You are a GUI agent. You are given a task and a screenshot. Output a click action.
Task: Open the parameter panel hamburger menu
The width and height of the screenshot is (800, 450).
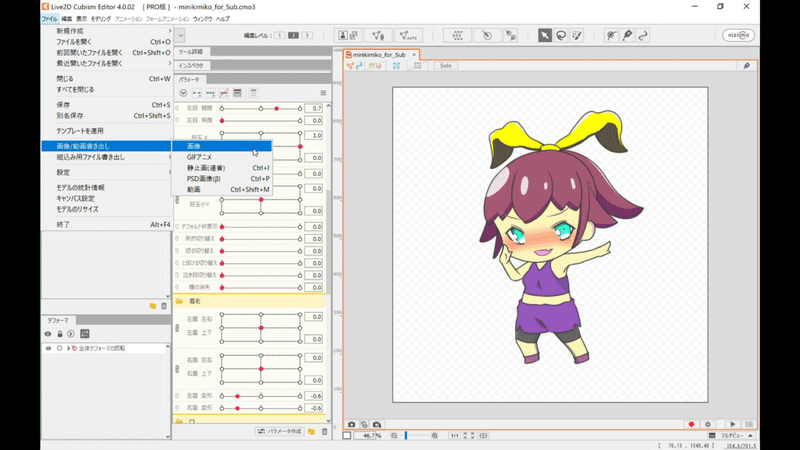coord(323,93)
